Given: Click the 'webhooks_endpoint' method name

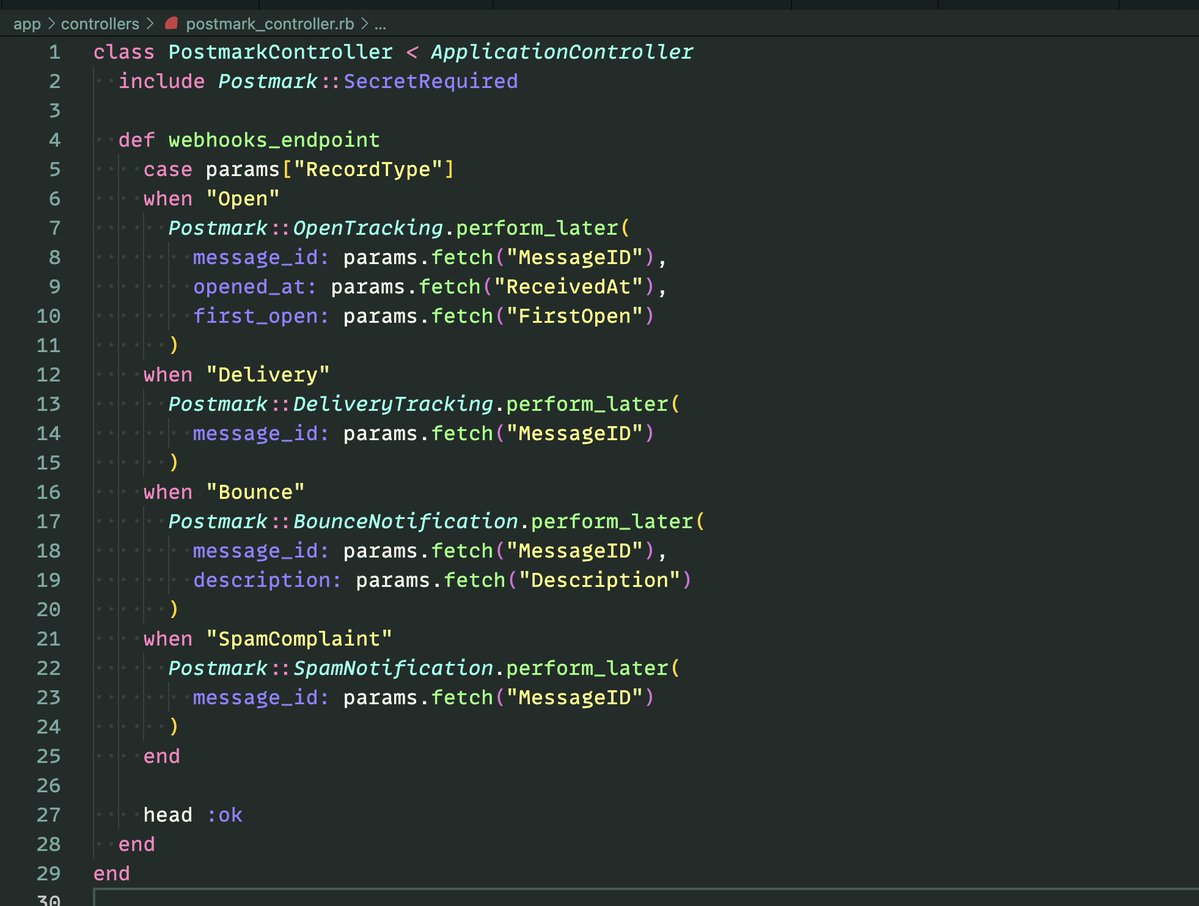Looking at the screenshot, I should click(x=274, y=140).
